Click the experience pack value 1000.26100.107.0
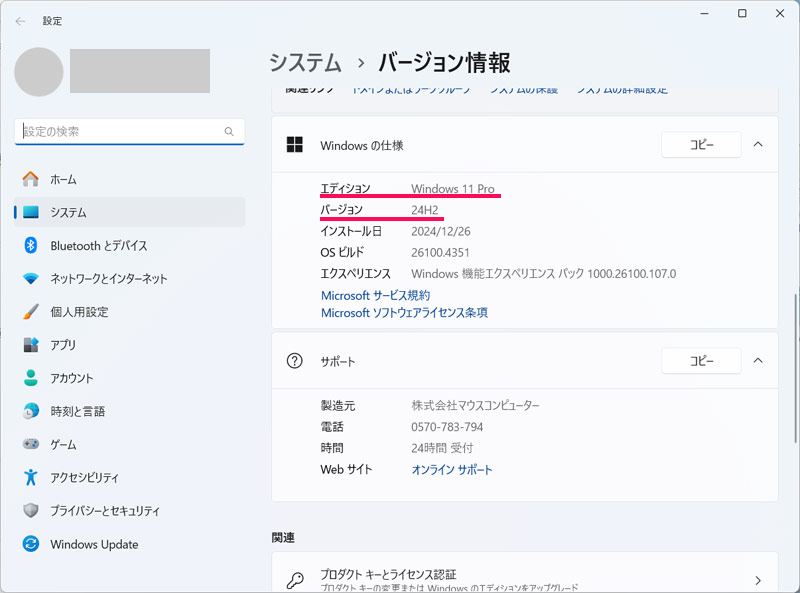Screen dimensions: 800x593 (x=631, y=274)
